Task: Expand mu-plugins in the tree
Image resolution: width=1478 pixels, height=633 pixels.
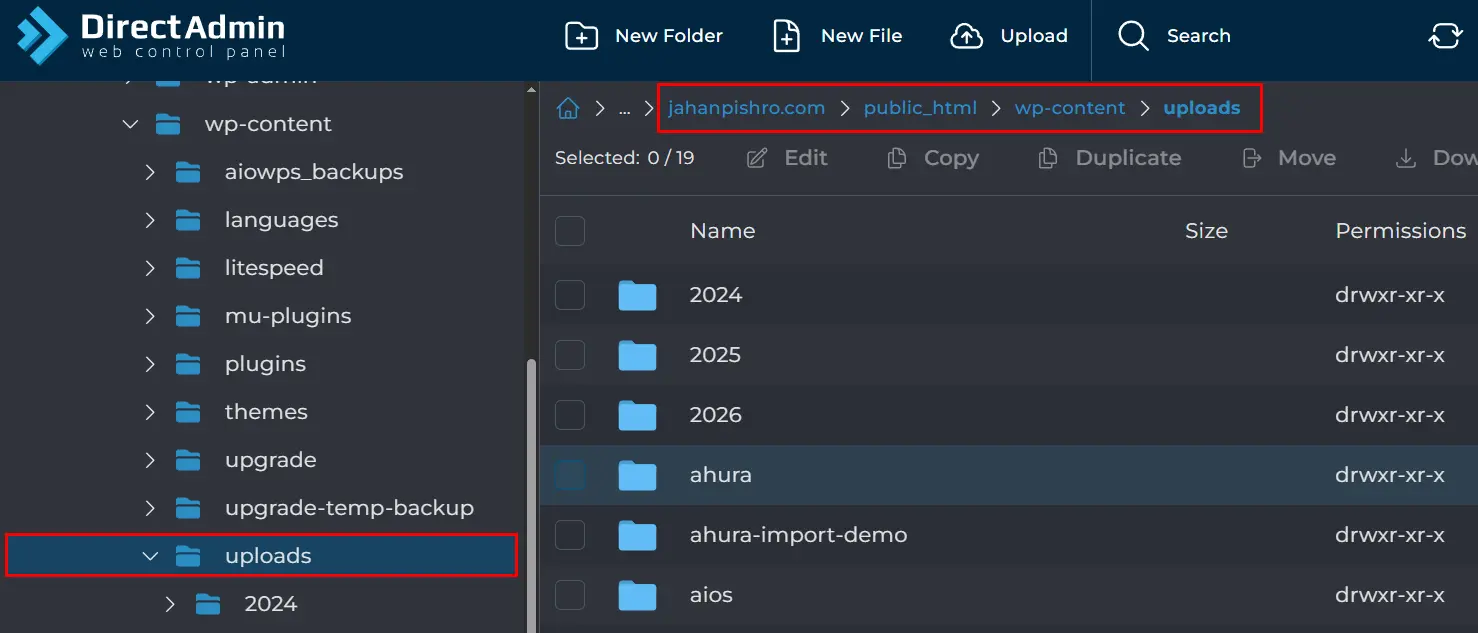Action: click(x=150, y=316)
